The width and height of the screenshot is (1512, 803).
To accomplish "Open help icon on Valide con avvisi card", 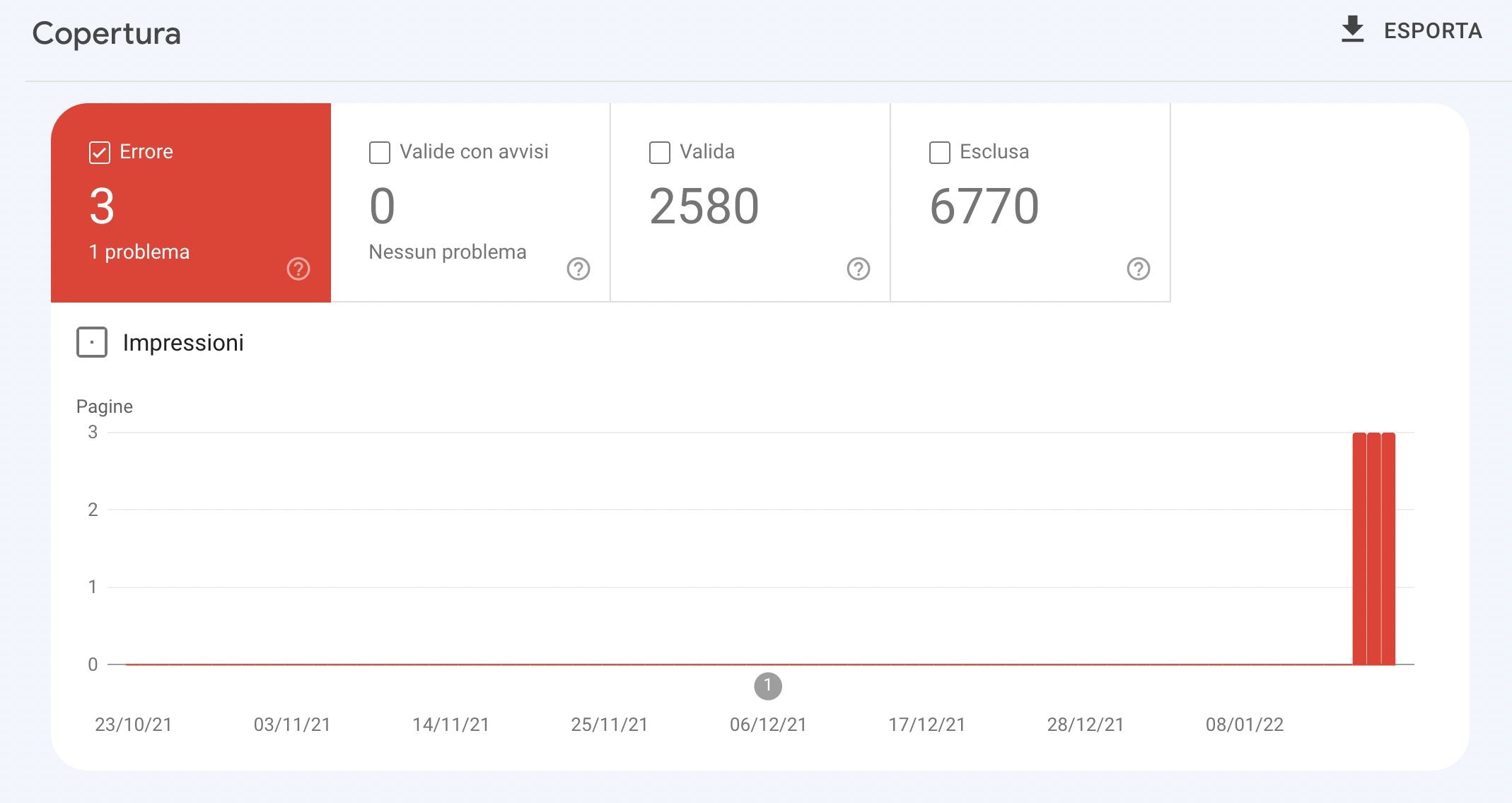I will [x=578, y=269].
